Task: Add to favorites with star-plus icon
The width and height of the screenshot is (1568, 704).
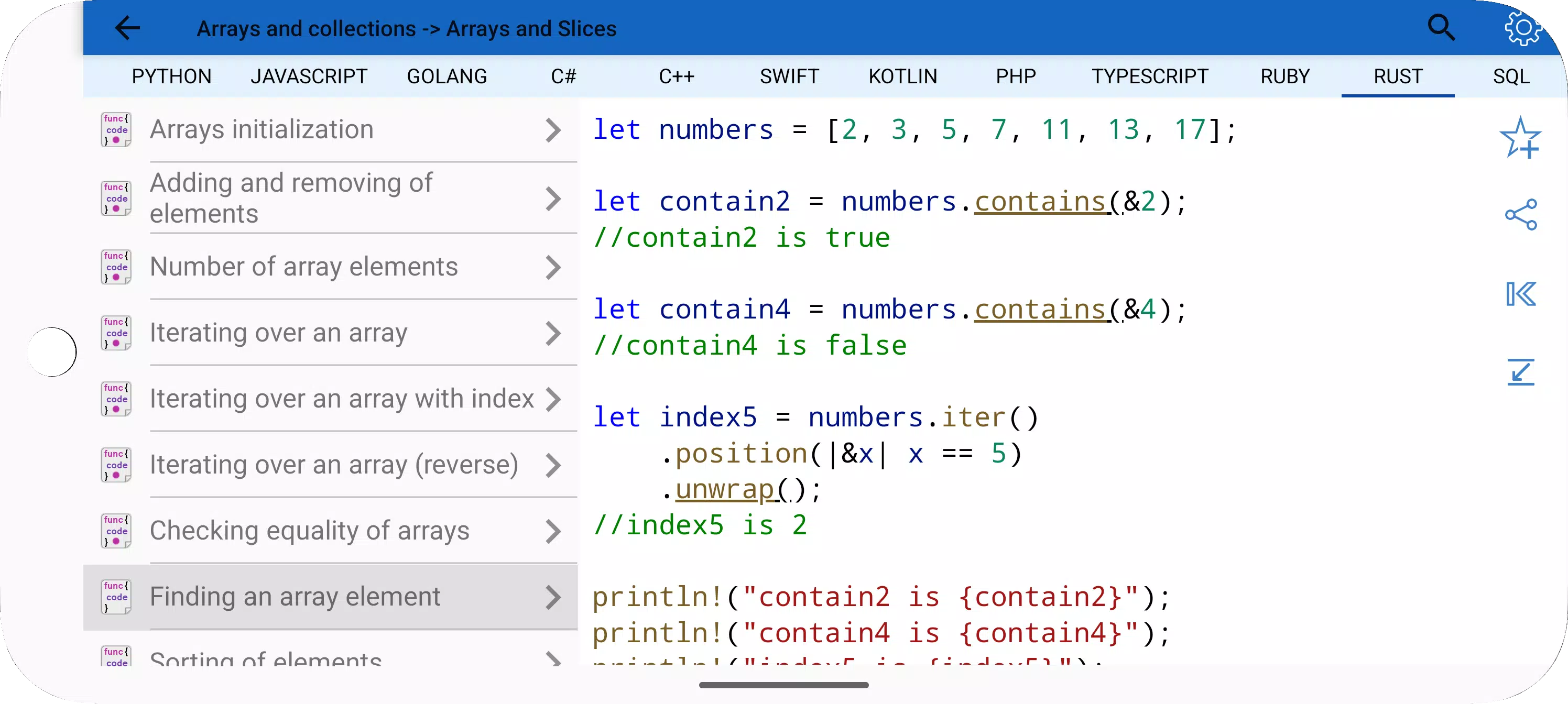Action: tap(1520, 138)
